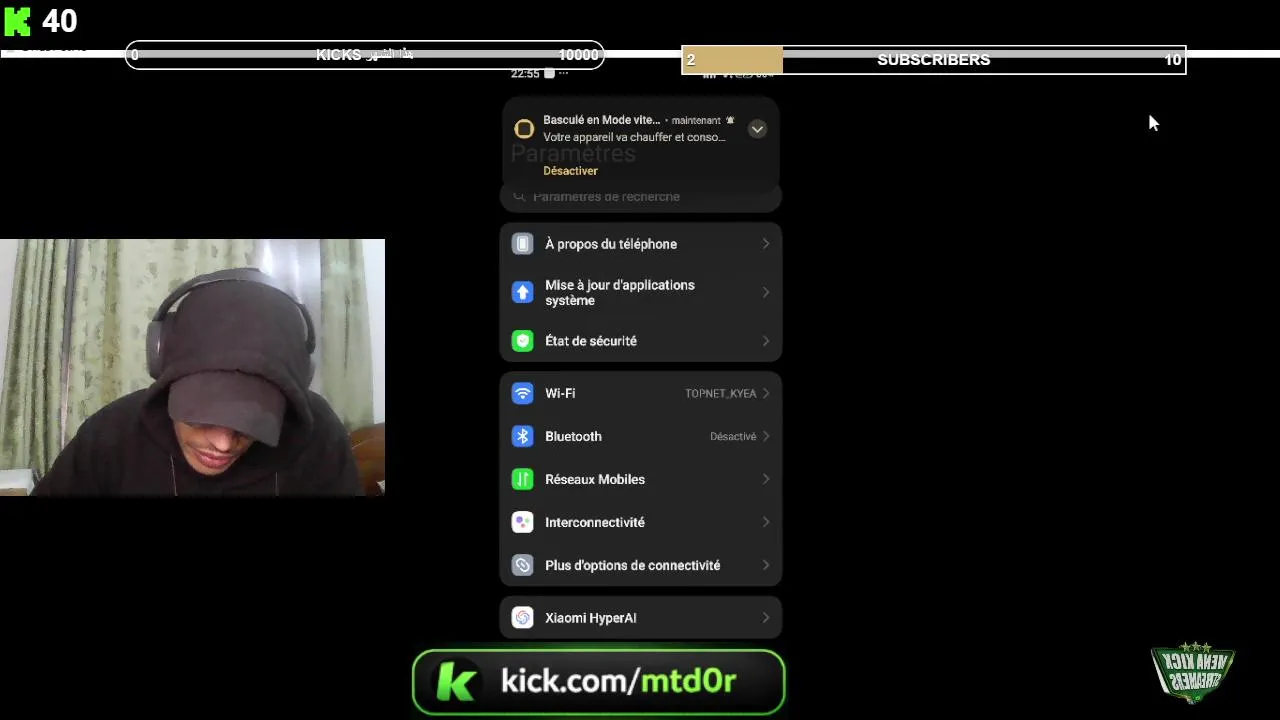Tap the system apps update arrow icon
Screen dimensions: 1280x720
tap(522, 292)
